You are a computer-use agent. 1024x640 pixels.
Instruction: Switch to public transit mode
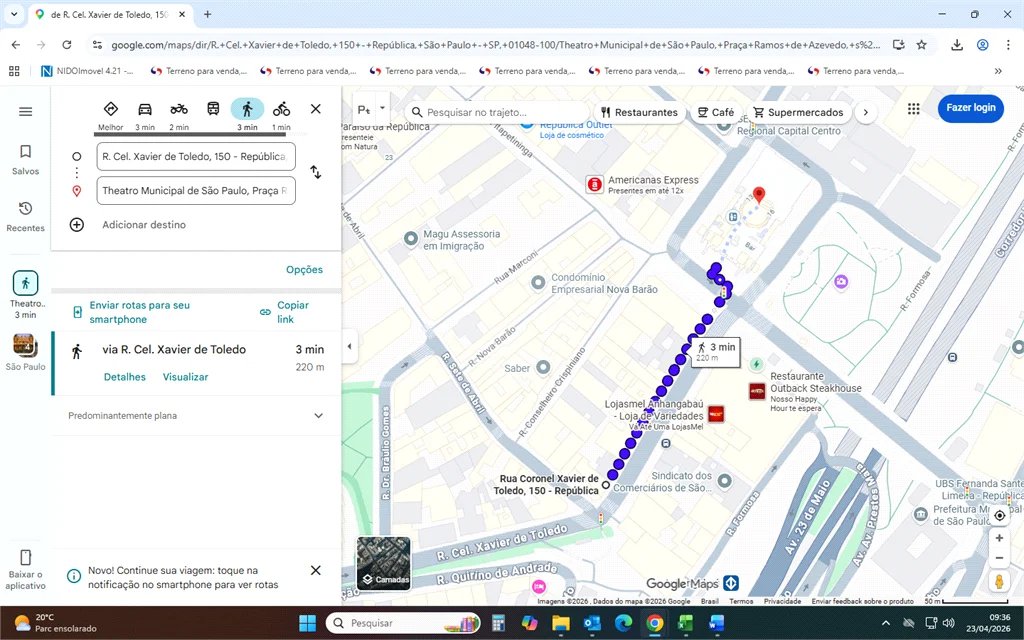tap(214, 110)
